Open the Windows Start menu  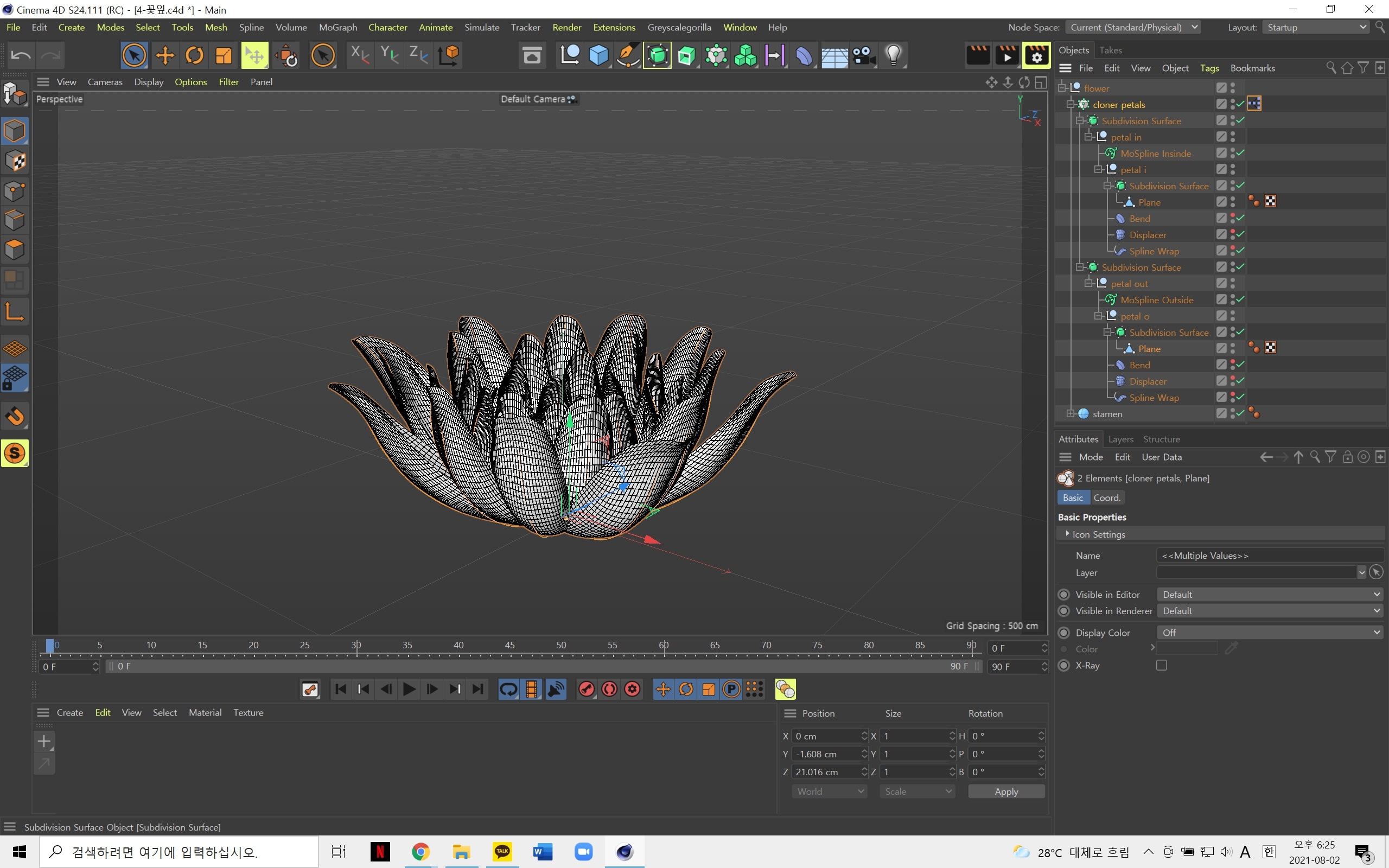point(19,852)
